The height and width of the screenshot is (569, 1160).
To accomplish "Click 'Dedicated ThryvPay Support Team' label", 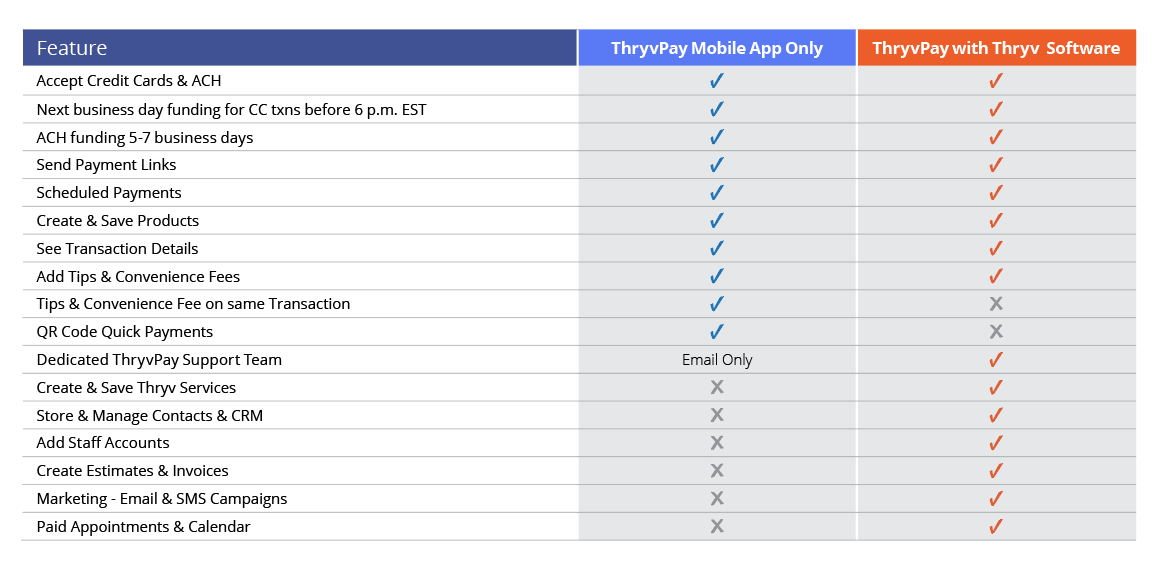I will tap(159, 360).
